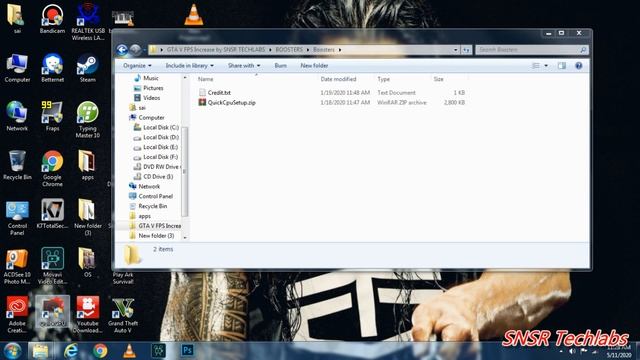This screenshot has width=640, height=360.
Task: Launch Betternet from the desktop
Action: tap(52, 68)
